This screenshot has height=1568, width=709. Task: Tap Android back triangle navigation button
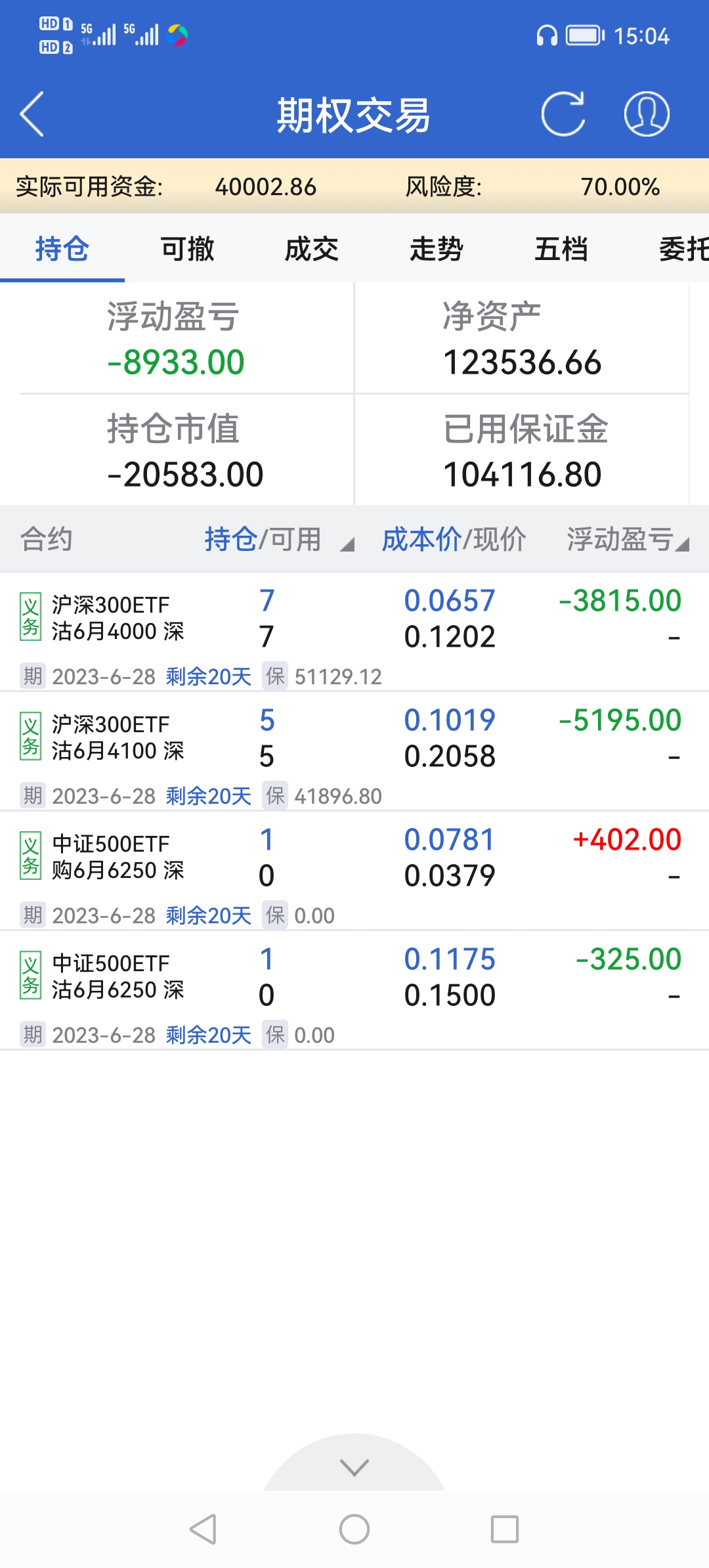pyautogui.click(x=204, y=1529)
